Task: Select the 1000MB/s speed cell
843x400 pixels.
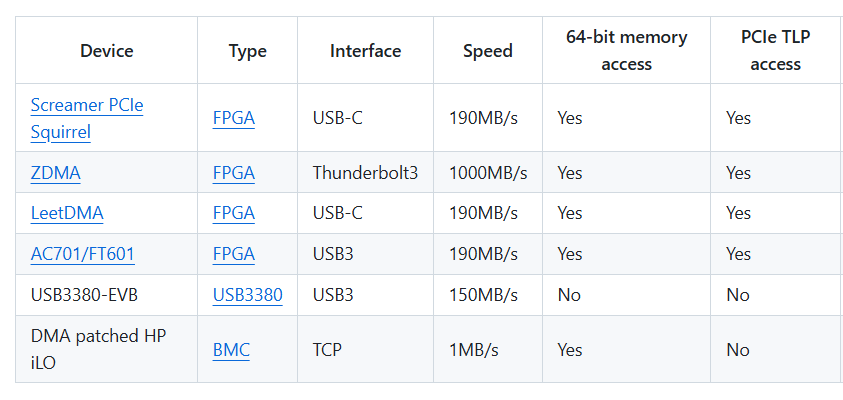Action: pos(488,173)
